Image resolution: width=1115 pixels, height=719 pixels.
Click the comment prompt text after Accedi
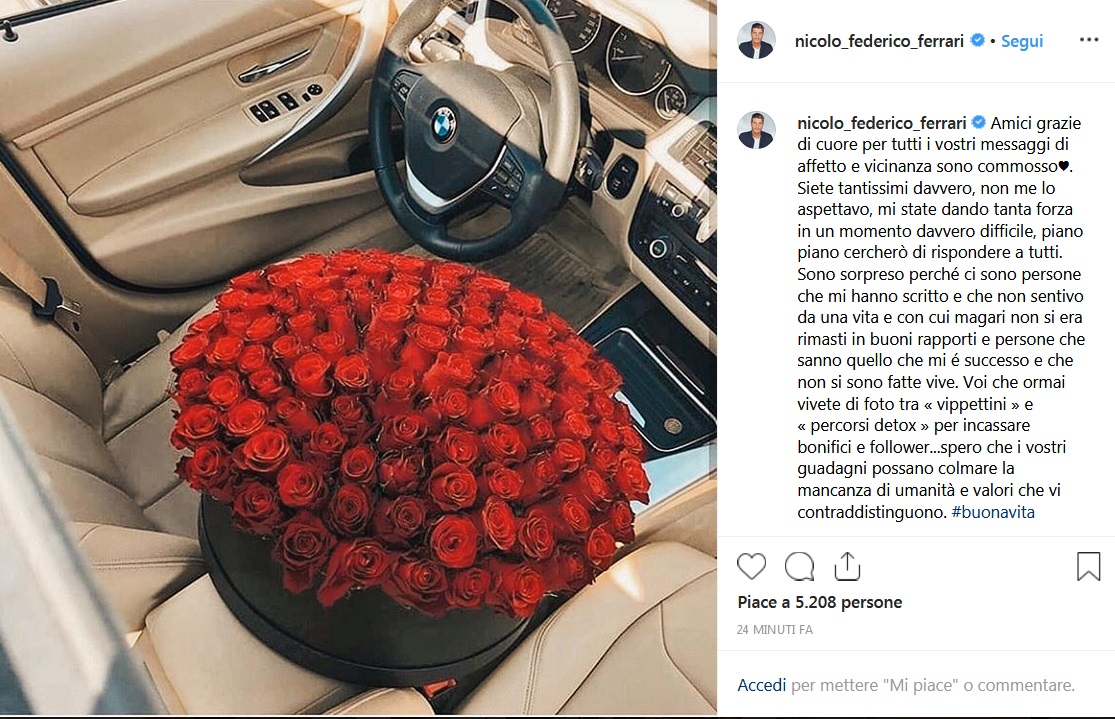point(933,685)
